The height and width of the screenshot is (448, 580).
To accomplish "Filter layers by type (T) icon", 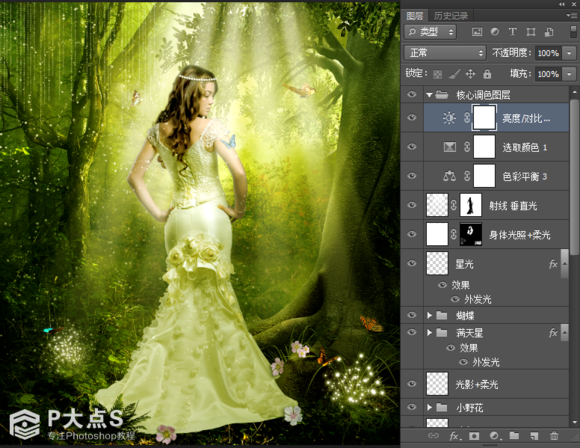I will pos(512,32).
